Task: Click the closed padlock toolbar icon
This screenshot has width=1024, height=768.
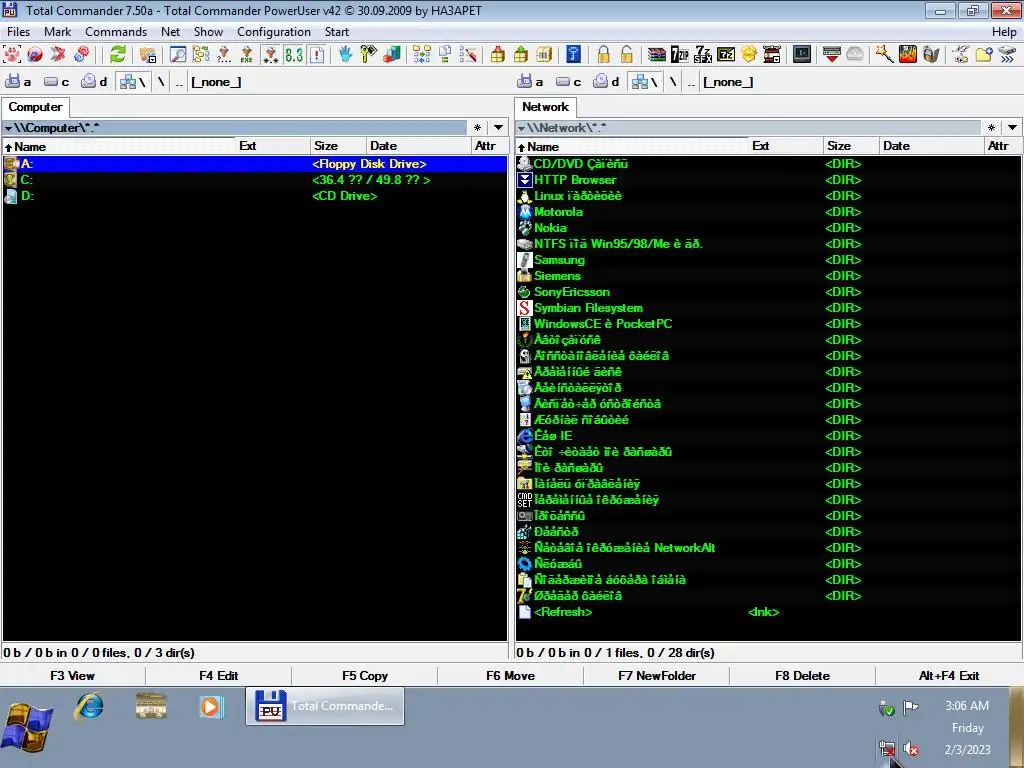Action: pos(603,55)
